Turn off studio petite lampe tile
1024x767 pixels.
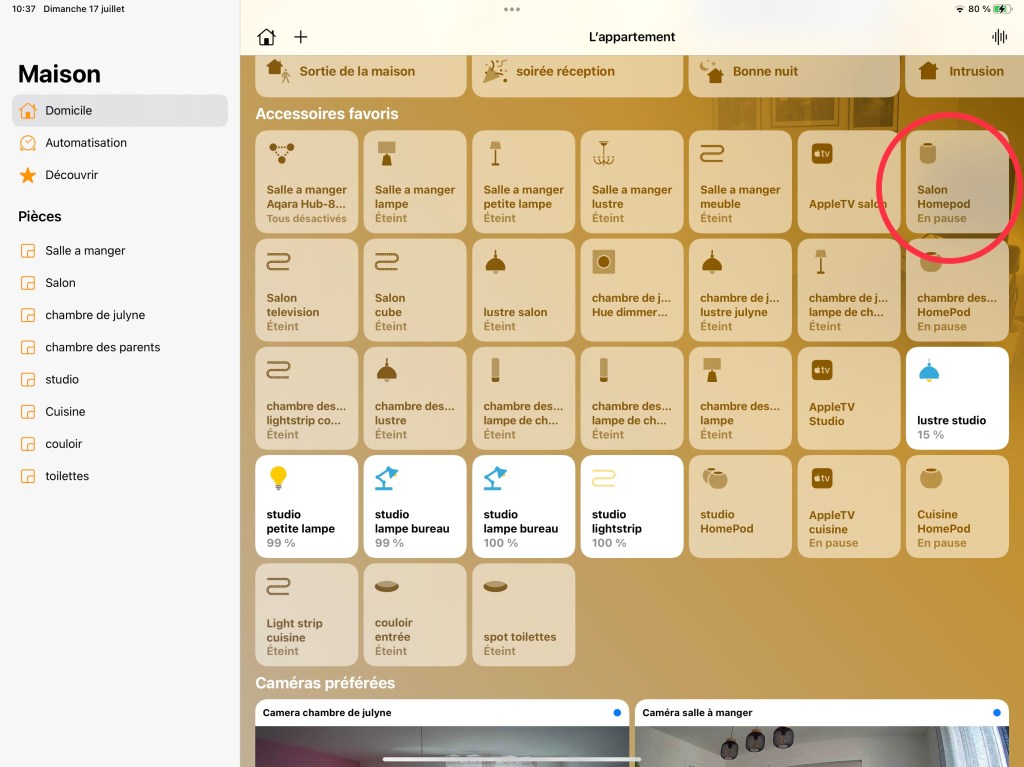pyautogui.click(x=306, y=506)
